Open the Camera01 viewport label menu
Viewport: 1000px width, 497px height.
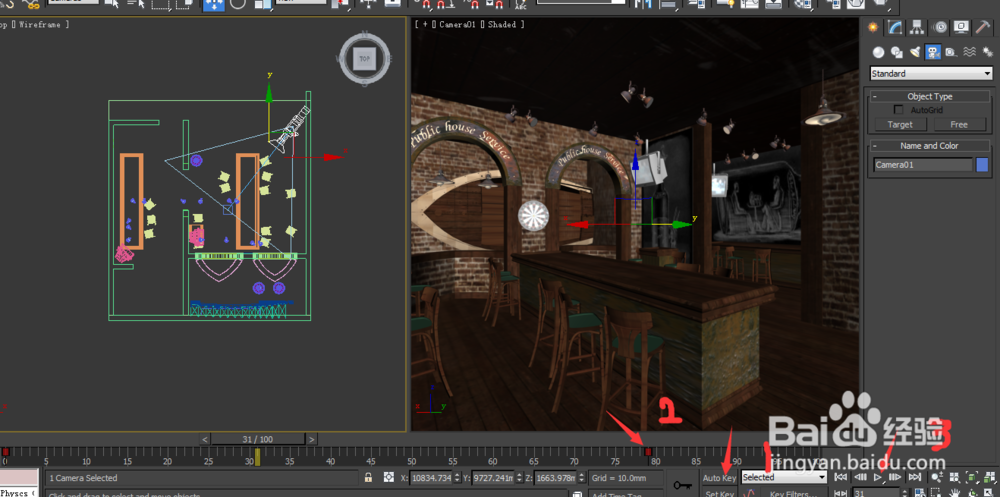[x=458, y=24]
